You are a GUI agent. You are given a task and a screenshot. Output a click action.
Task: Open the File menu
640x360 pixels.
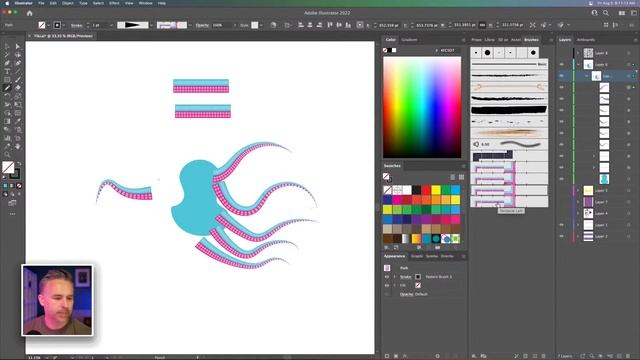(41, 3)
